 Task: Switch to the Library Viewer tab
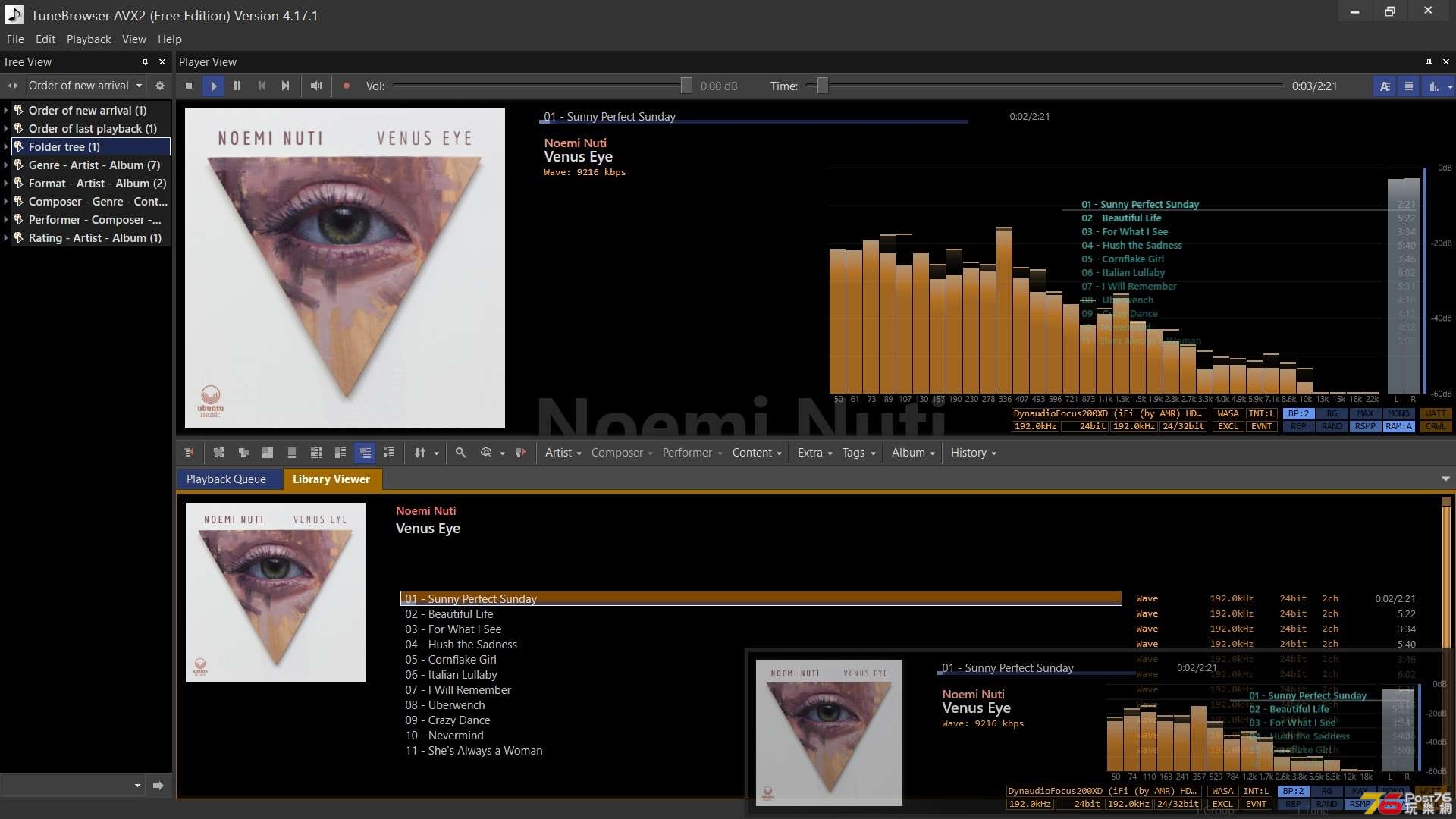(331, 479)
